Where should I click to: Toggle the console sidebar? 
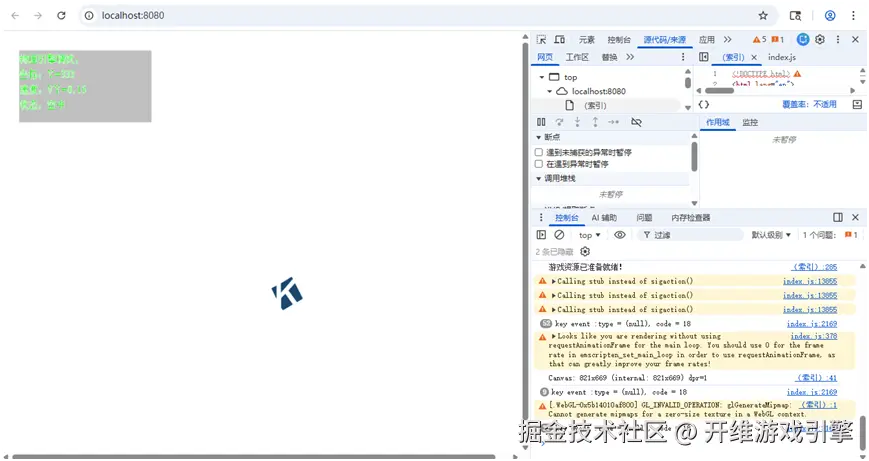click(x=541, y=235)
